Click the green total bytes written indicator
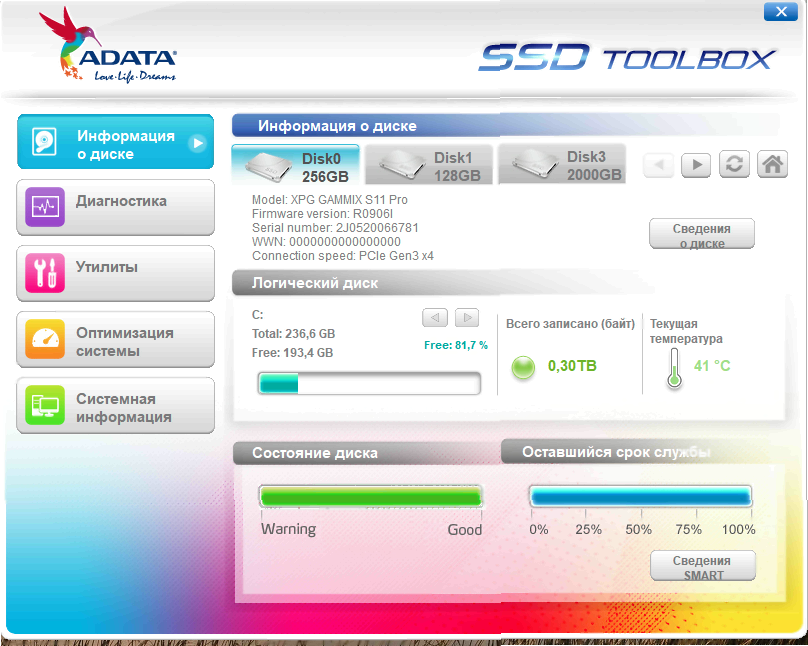 (523, 367)
